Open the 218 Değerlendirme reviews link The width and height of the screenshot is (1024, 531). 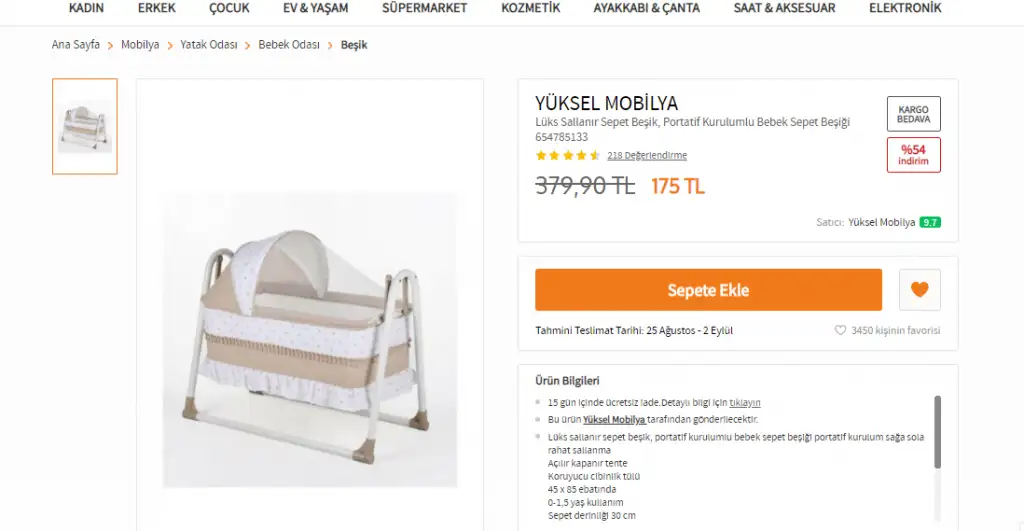[647, 155]
